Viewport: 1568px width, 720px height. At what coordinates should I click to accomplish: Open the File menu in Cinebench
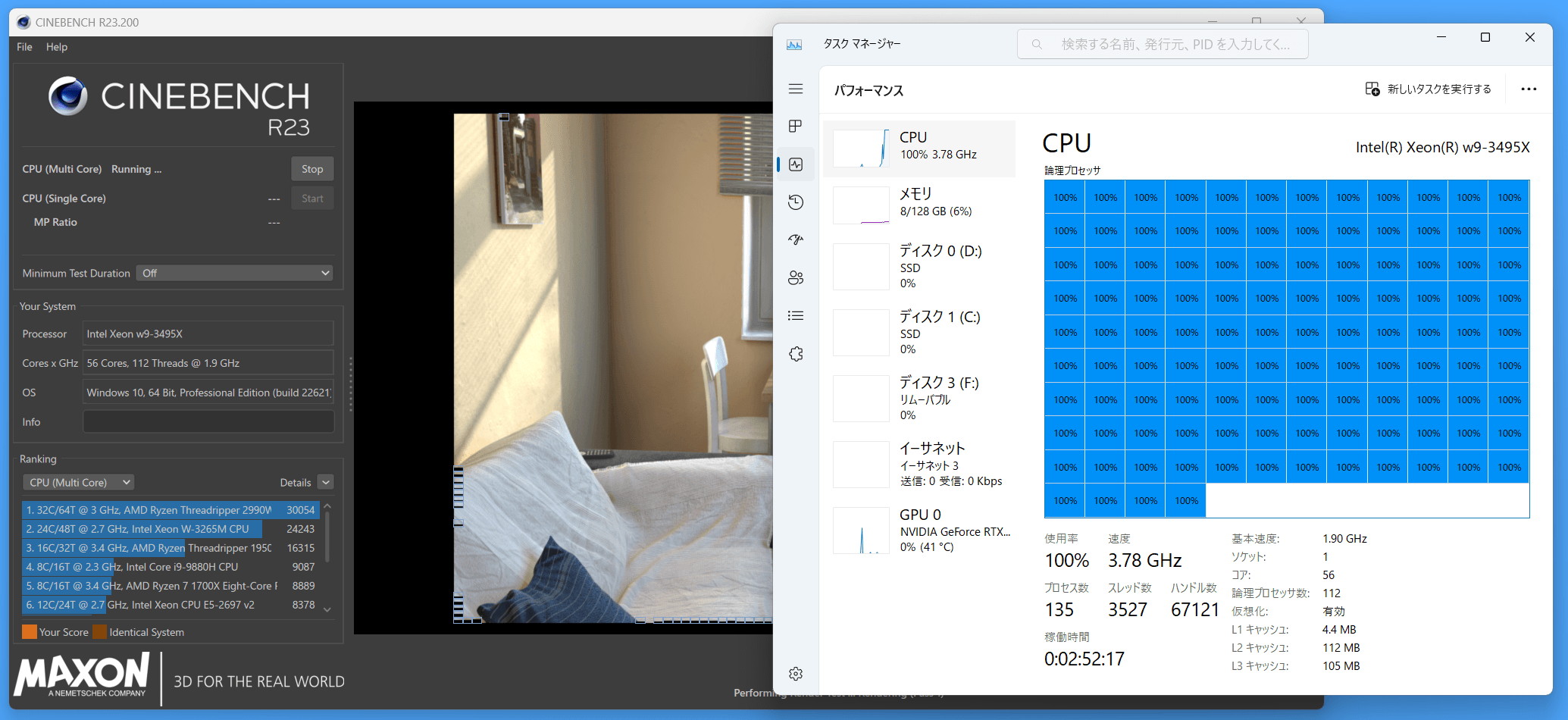coord(24,47)
